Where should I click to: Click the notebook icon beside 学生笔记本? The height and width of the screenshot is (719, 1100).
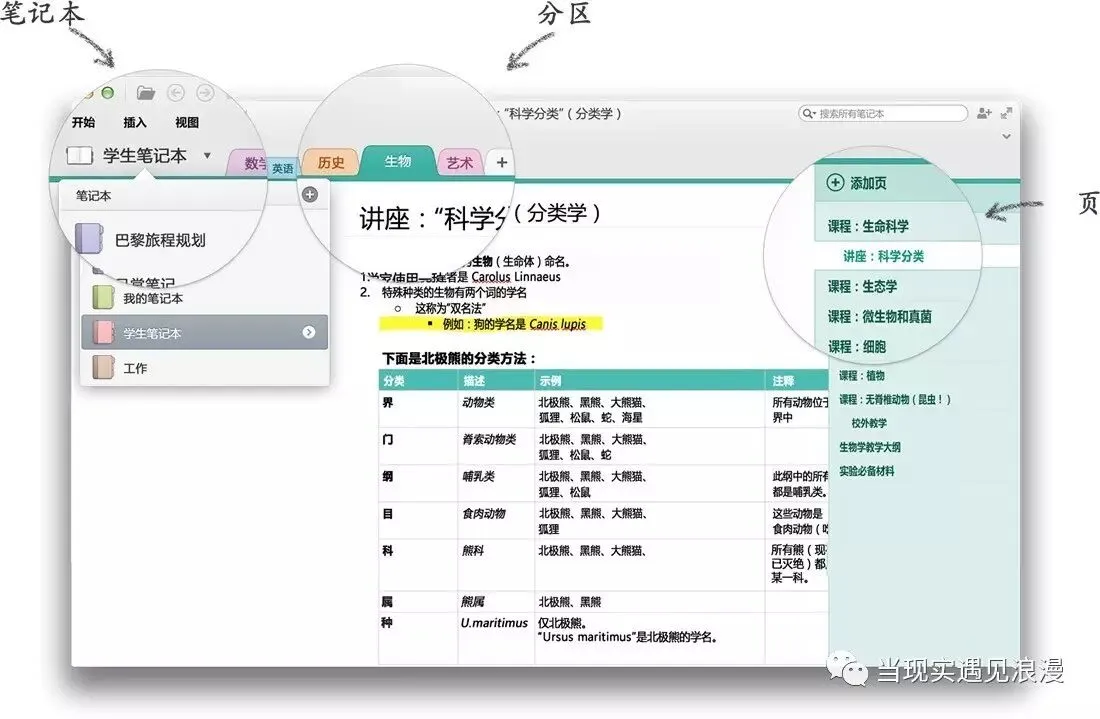(79, 155)
